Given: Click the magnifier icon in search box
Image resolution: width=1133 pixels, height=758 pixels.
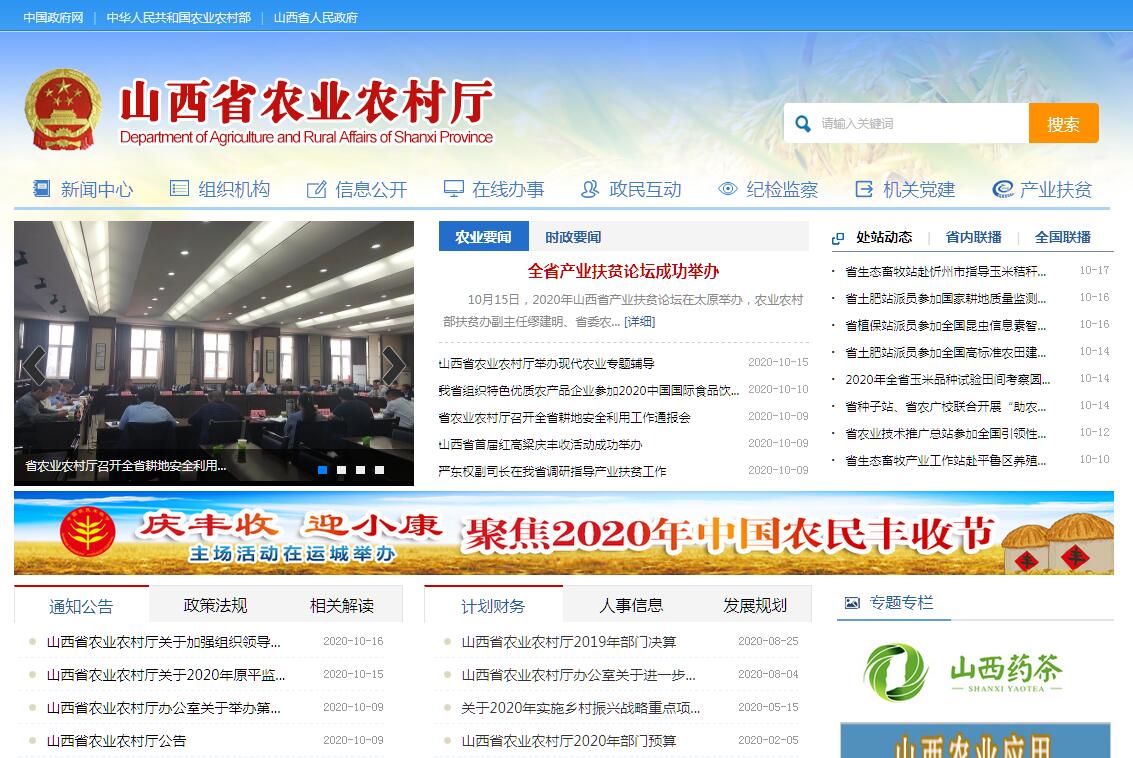Looking at the screenshot, I should pos(802,124).
